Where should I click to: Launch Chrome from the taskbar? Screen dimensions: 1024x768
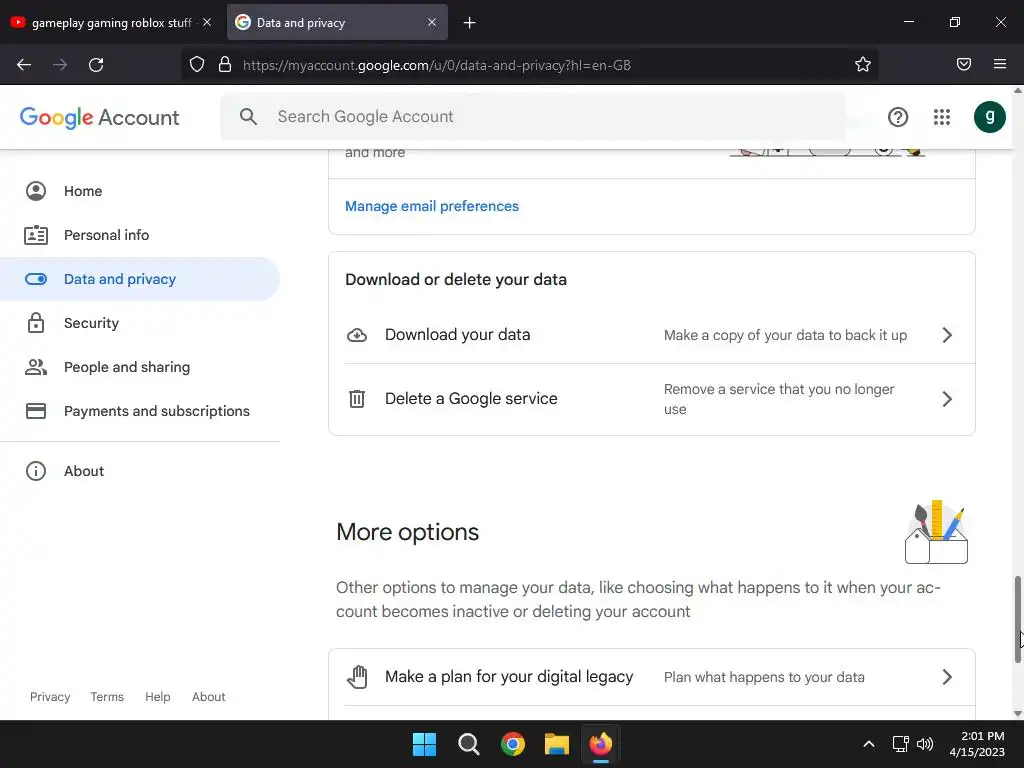pyautogui.click(x=513, y=744)
